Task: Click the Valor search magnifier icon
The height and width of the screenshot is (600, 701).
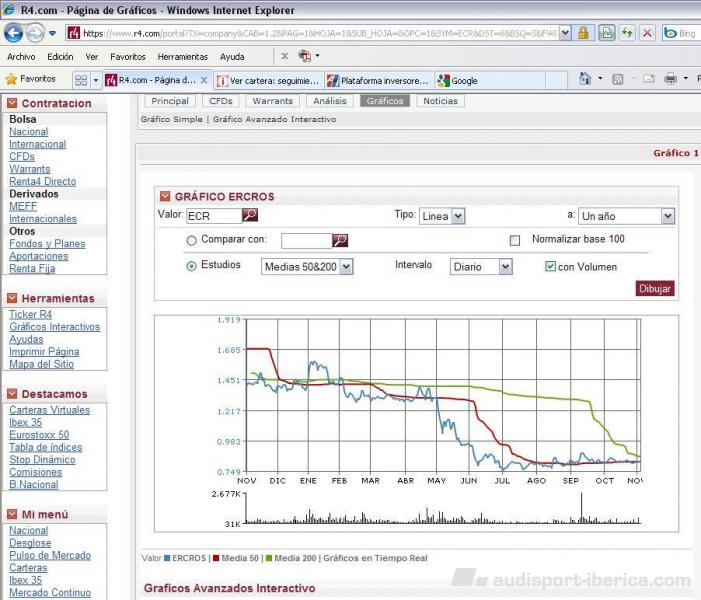Action: coord(250,215)
